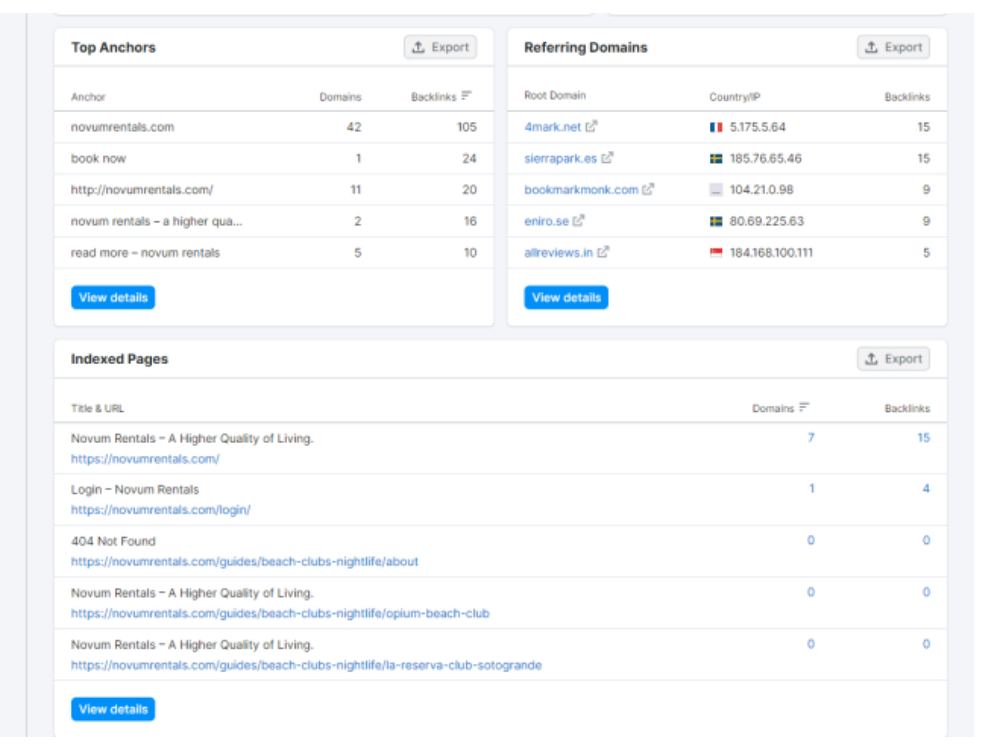Open the https://novumrentals.com/ page link
The height and width of the screenshot is (750, 1000).
(145, 459)
